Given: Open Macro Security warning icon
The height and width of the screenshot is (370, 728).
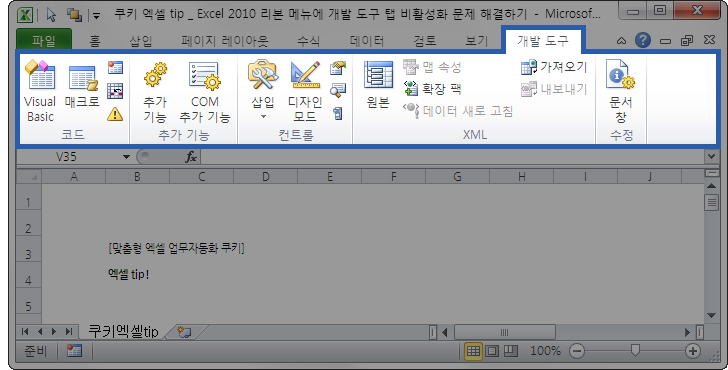Looking at the screenshot, I should 115,113.
